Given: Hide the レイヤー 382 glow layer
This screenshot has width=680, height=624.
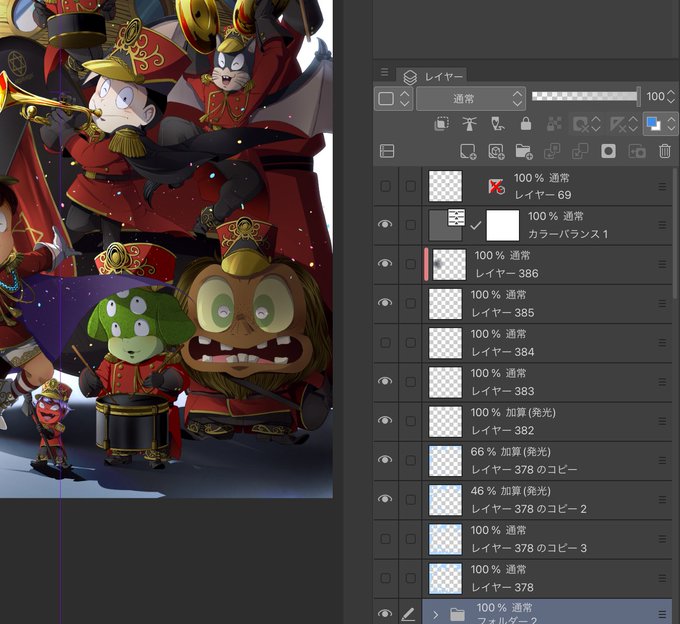Looking at the screenshot, I should click(385, 421).
